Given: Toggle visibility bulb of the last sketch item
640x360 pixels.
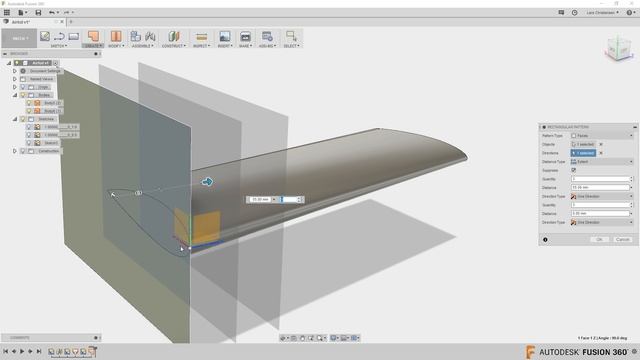Looking at the screenshot, I should (x=29, y=143).
